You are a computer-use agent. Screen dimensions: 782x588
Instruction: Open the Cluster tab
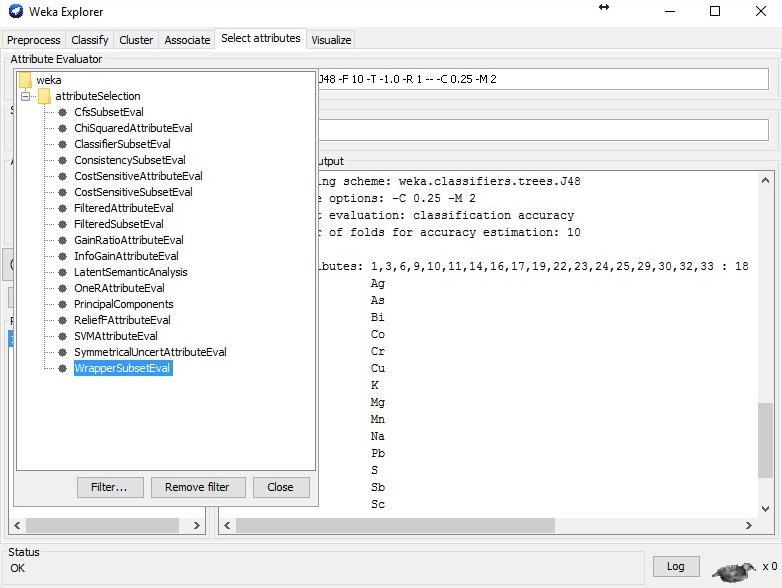(x=136, y=40)
